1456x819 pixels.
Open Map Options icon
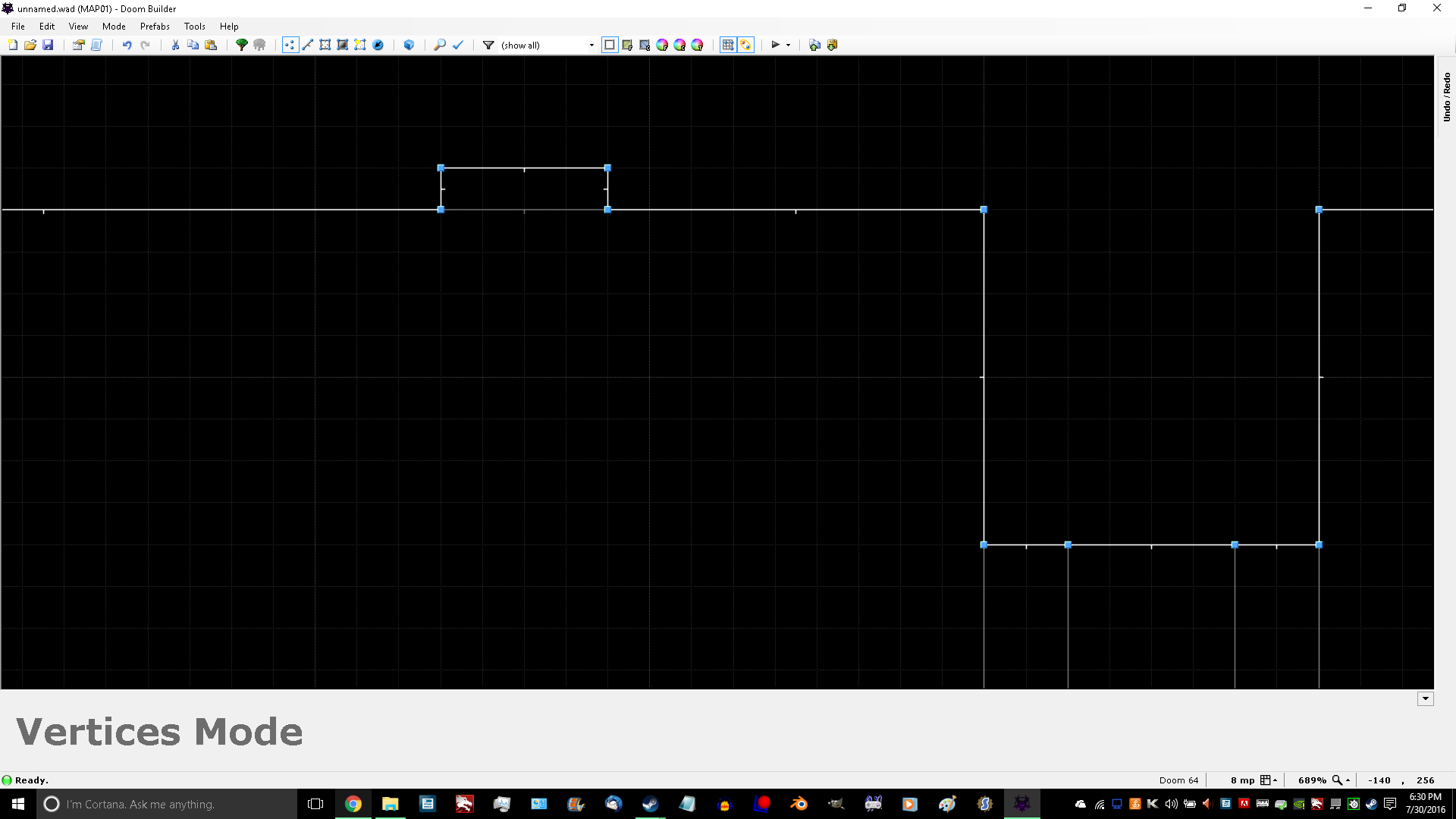point(78,45)
